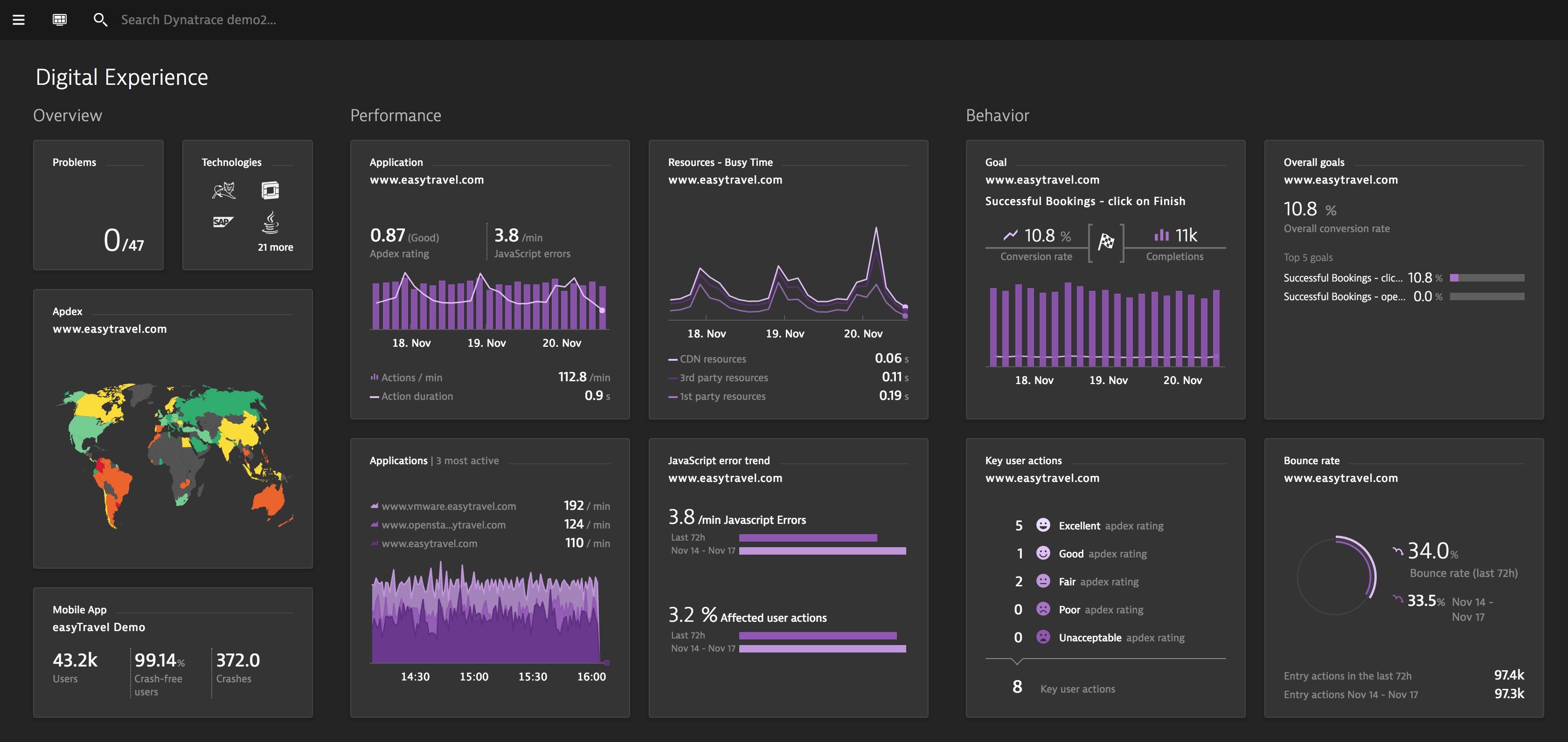Open the Application tile www.easytravel.com title
Image resolution: width=1568 pixels, height=742 pixels.
pos(427,180)
